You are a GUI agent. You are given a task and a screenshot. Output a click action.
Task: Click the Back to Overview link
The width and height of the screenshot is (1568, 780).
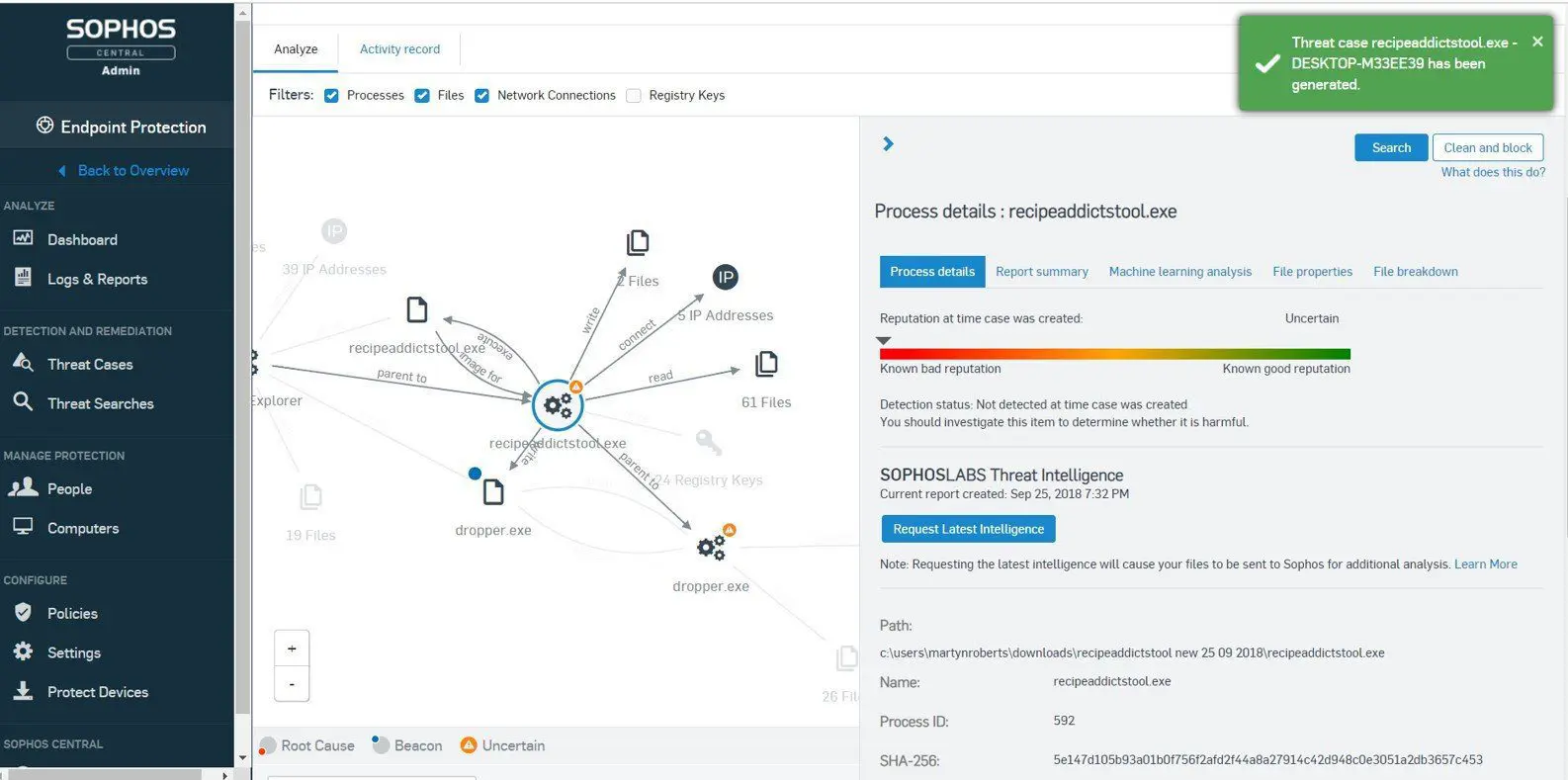pos(132,171)
